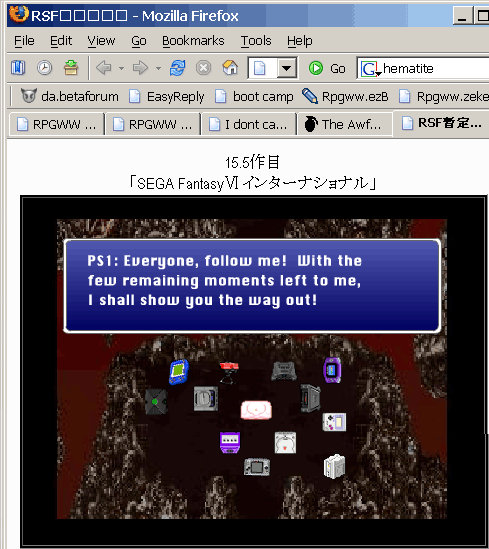Switch to 'The Awf...' tab
This screenshot has height=549, width=489.
(x=345, y=124)
